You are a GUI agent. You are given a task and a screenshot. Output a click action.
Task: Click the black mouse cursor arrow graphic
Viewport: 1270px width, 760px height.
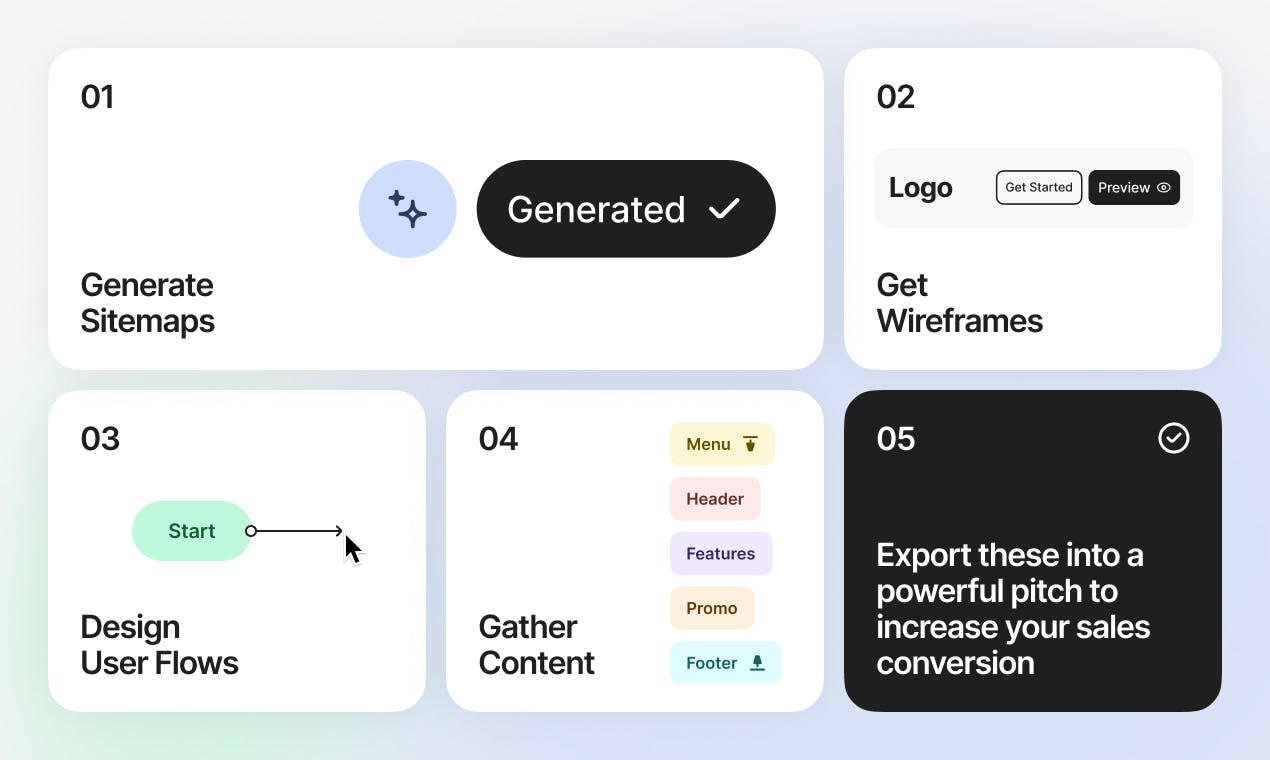(x=353, y=550)
